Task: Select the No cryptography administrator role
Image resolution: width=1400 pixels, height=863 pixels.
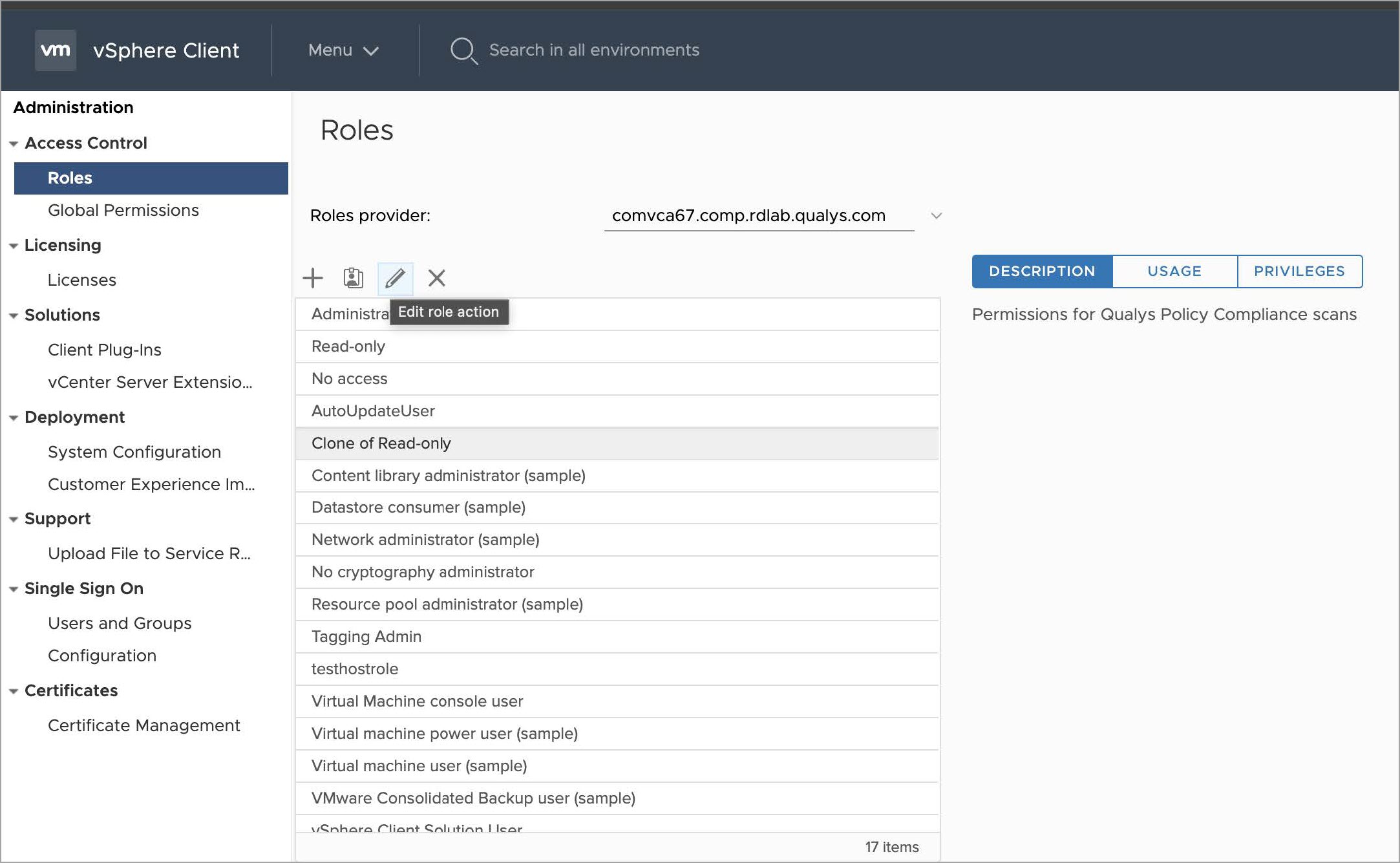Action: [423, 572]
